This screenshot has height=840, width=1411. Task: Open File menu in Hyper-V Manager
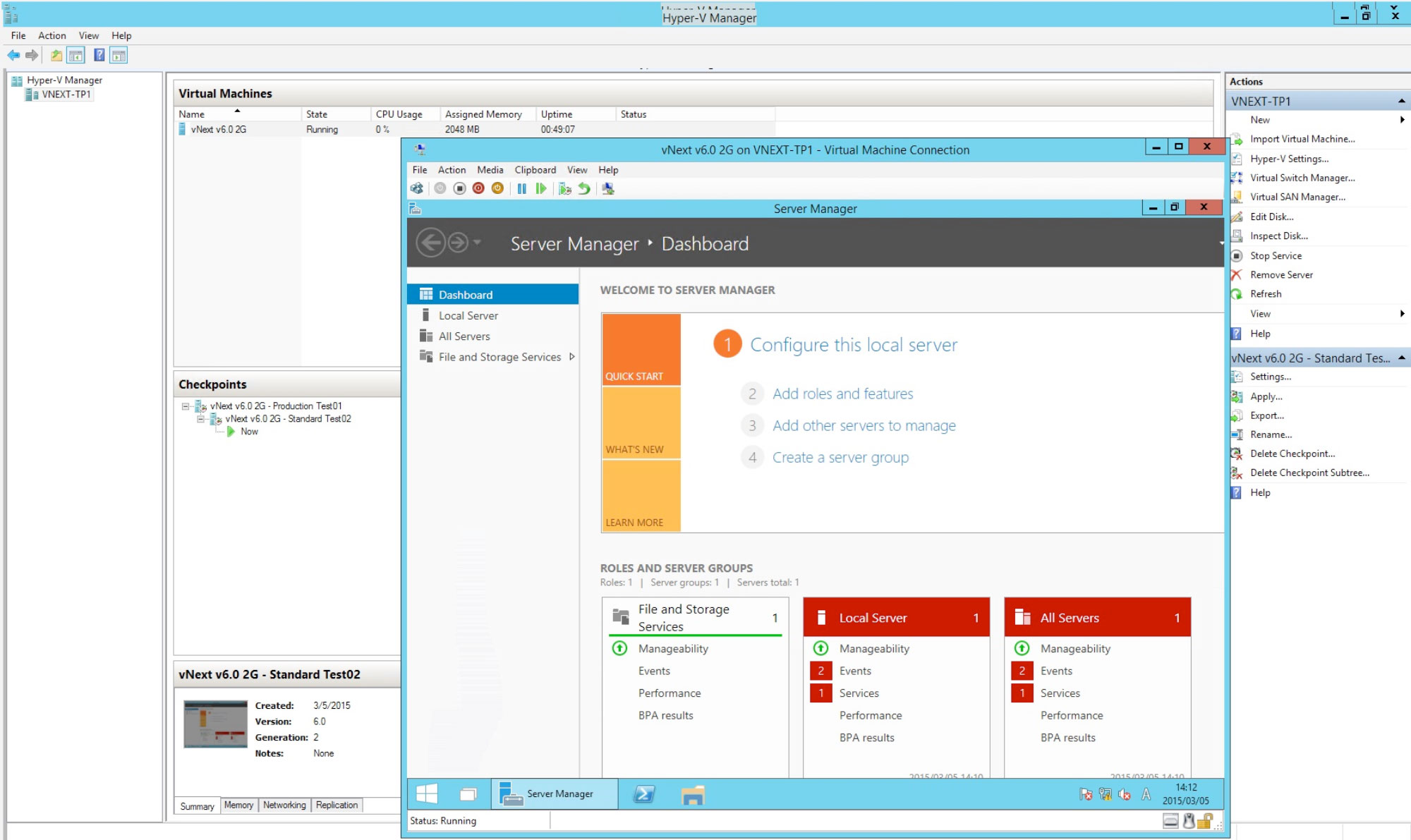pyautogui.click(x=18, y=35)
